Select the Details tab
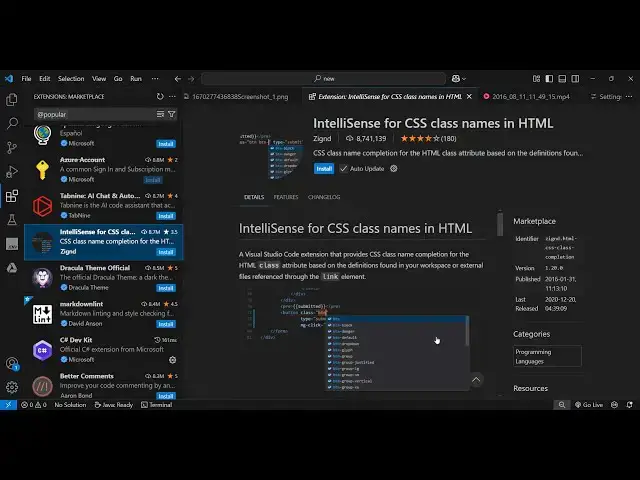The width and height of the screenshot is (640, 480). point(254,197)
